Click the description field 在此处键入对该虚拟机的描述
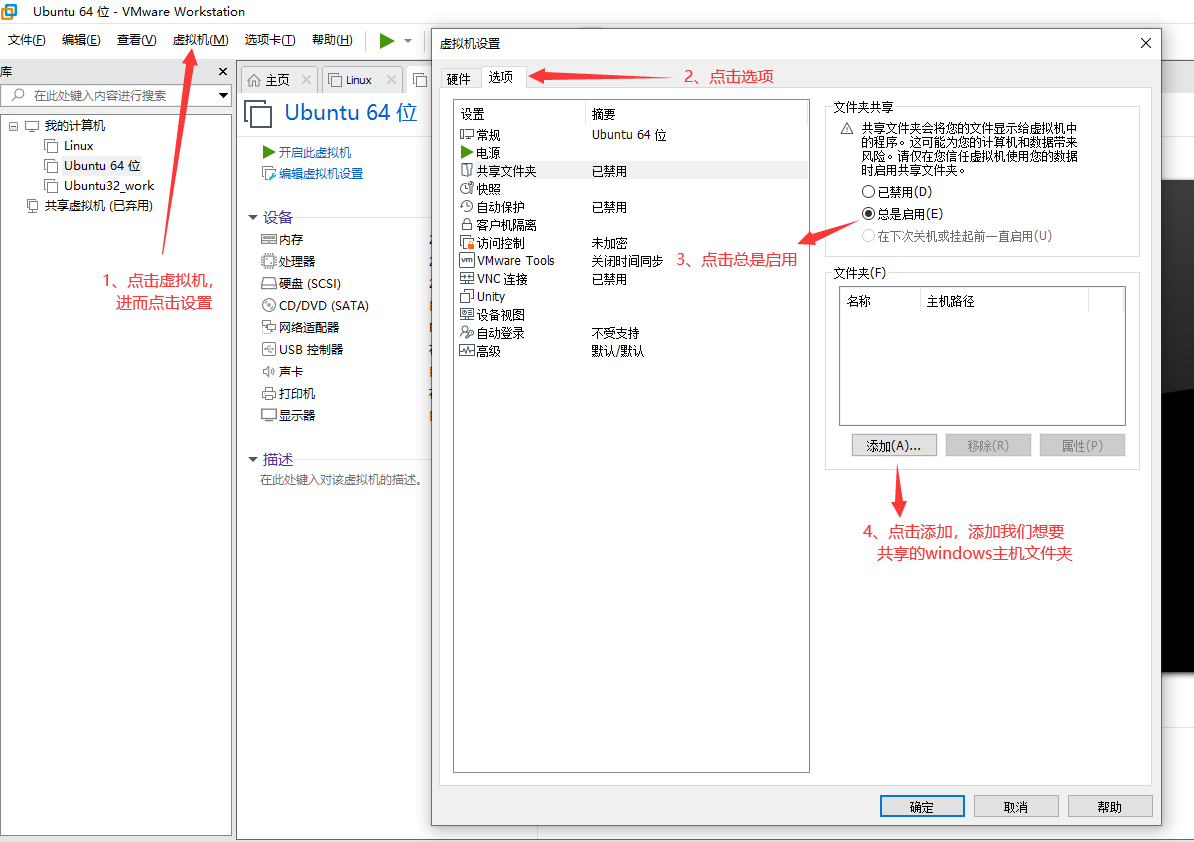This screenshot has width=1194, height=842. [341, 480]
